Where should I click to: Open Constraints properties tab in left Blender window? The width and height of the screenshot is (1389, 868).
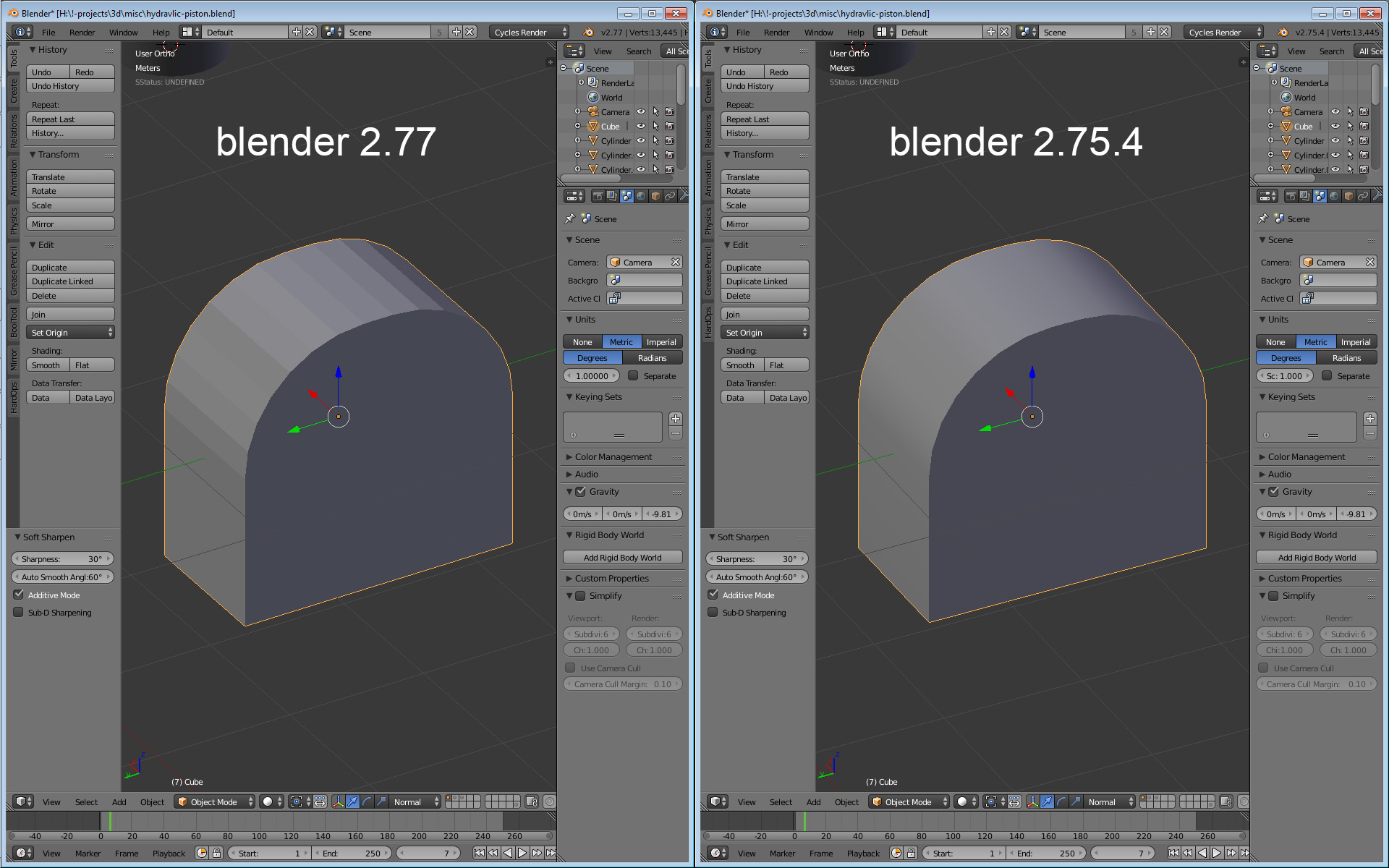coord(670,196)
